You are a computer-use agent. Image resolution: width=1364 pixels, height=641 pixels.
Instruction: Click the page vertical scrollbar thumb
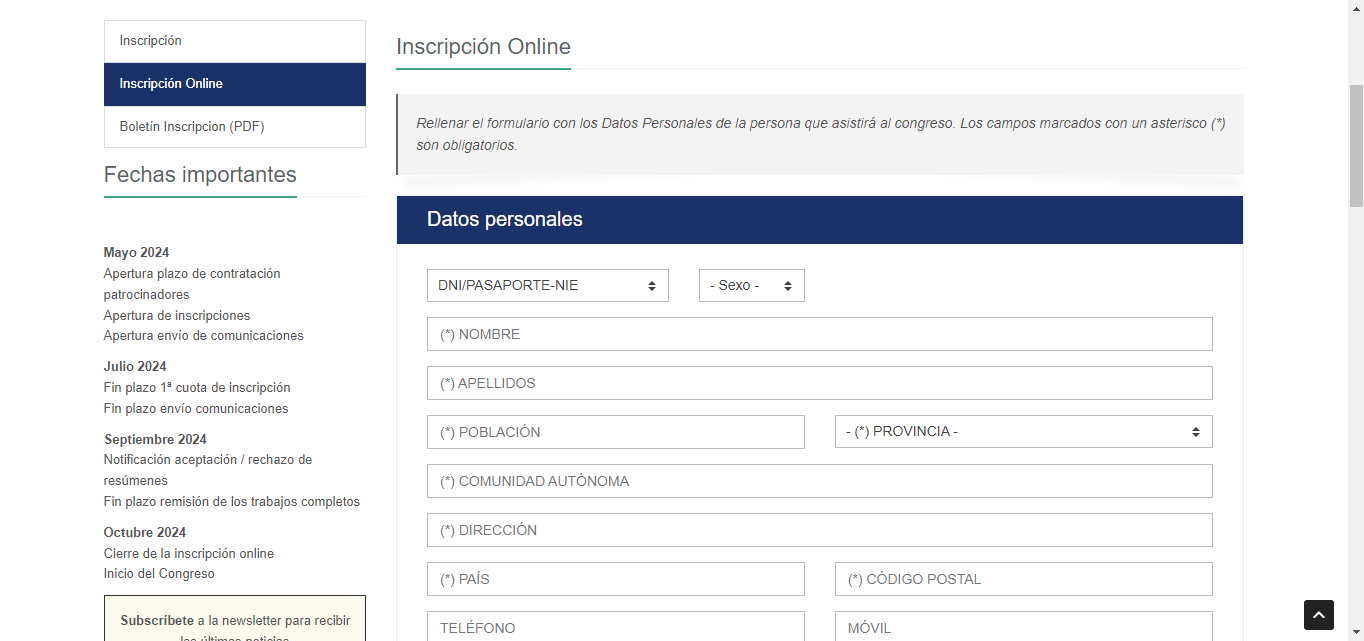pyautogui.click(x=1356, y=145)
